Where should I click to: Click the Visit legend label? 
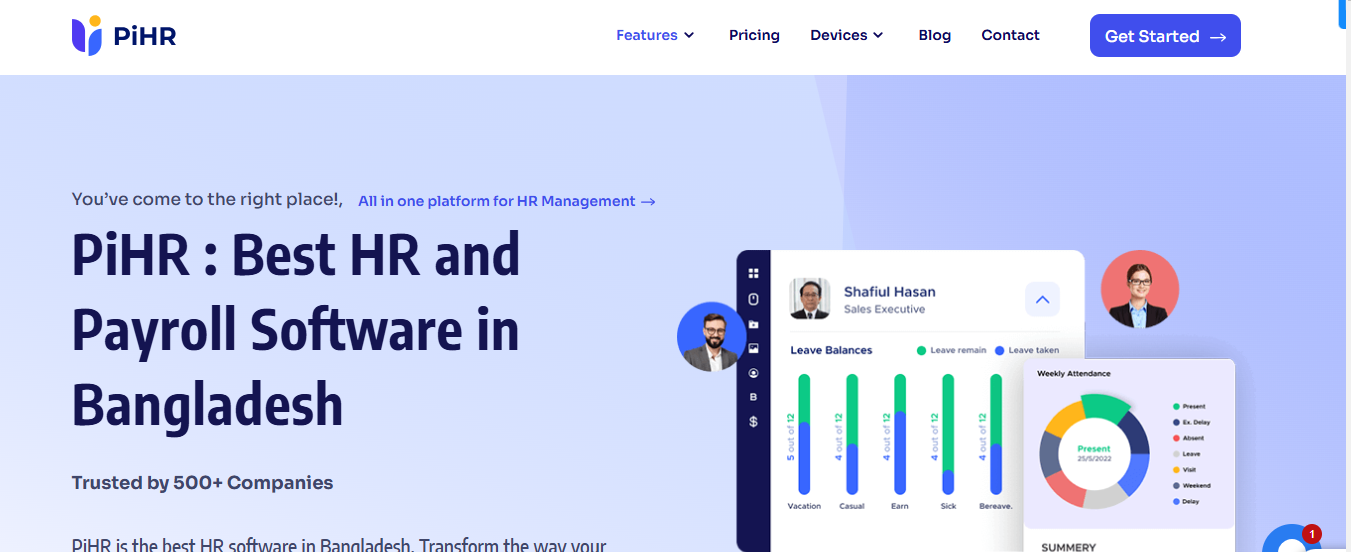point(1189,470)
